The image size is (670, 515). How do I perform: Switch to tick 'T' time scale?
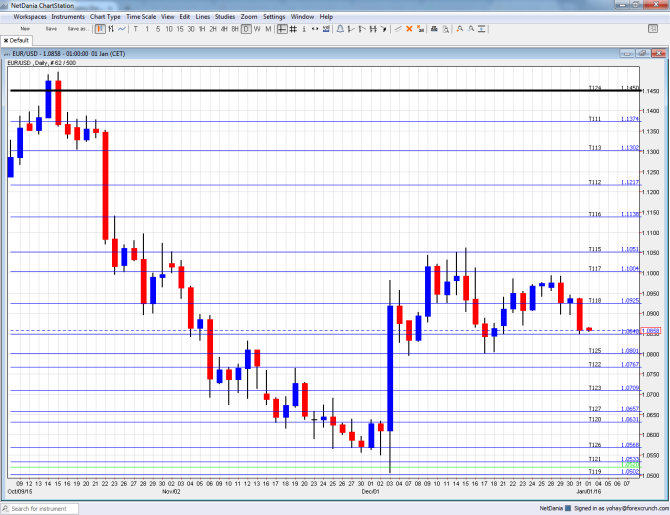coord(136,29)
